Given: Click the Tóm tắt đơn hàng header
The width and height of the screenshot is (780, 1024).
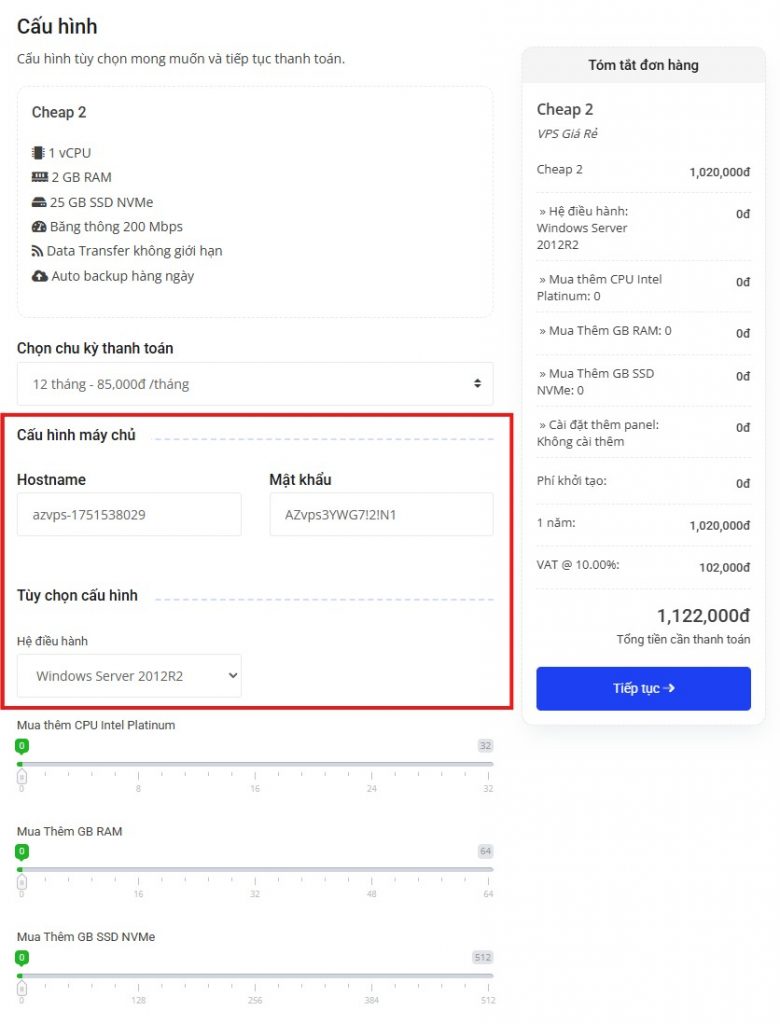Looking at the screenshot, I should [x=643, y=65].
